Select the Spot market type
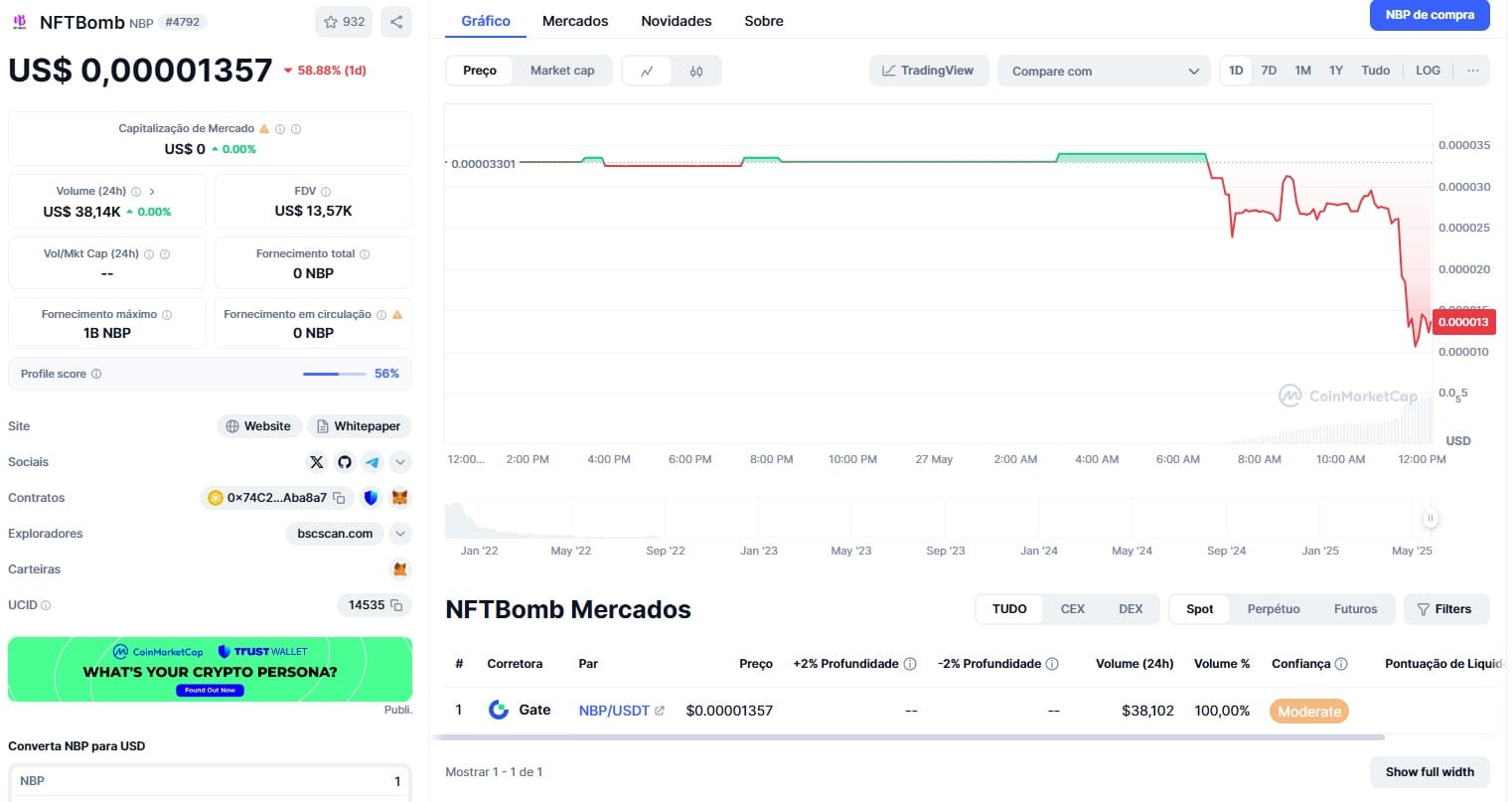 coord(1200,609)
